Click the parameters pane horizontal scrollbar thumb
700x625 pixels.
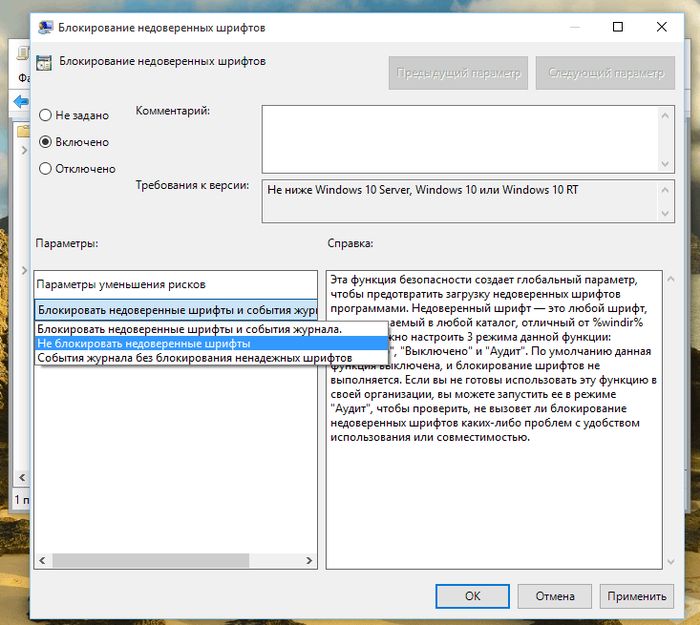click(150, 560)
